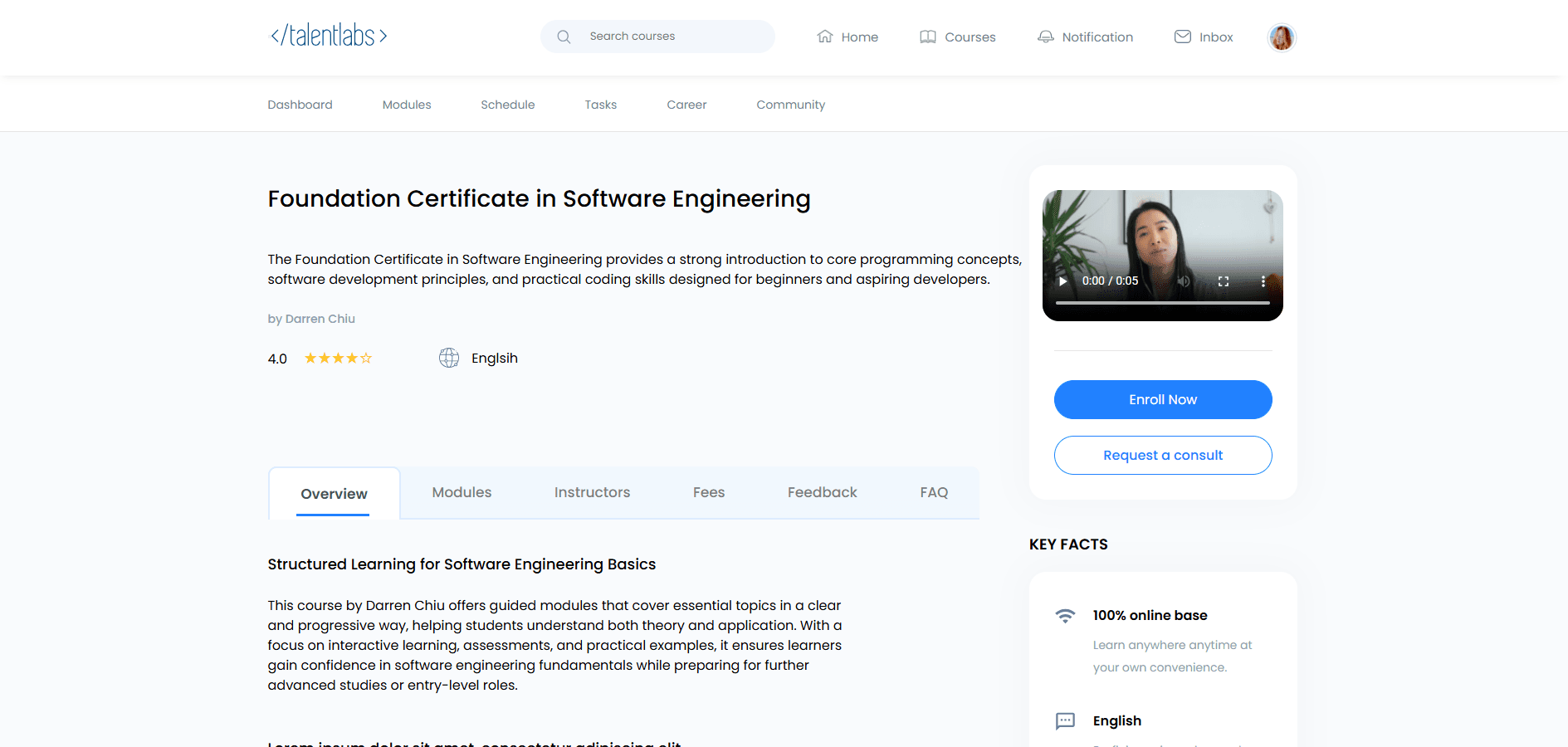The width and height of the screenshot is (1568, 747).
Task: Play the course preview video
Action: 1062,281
